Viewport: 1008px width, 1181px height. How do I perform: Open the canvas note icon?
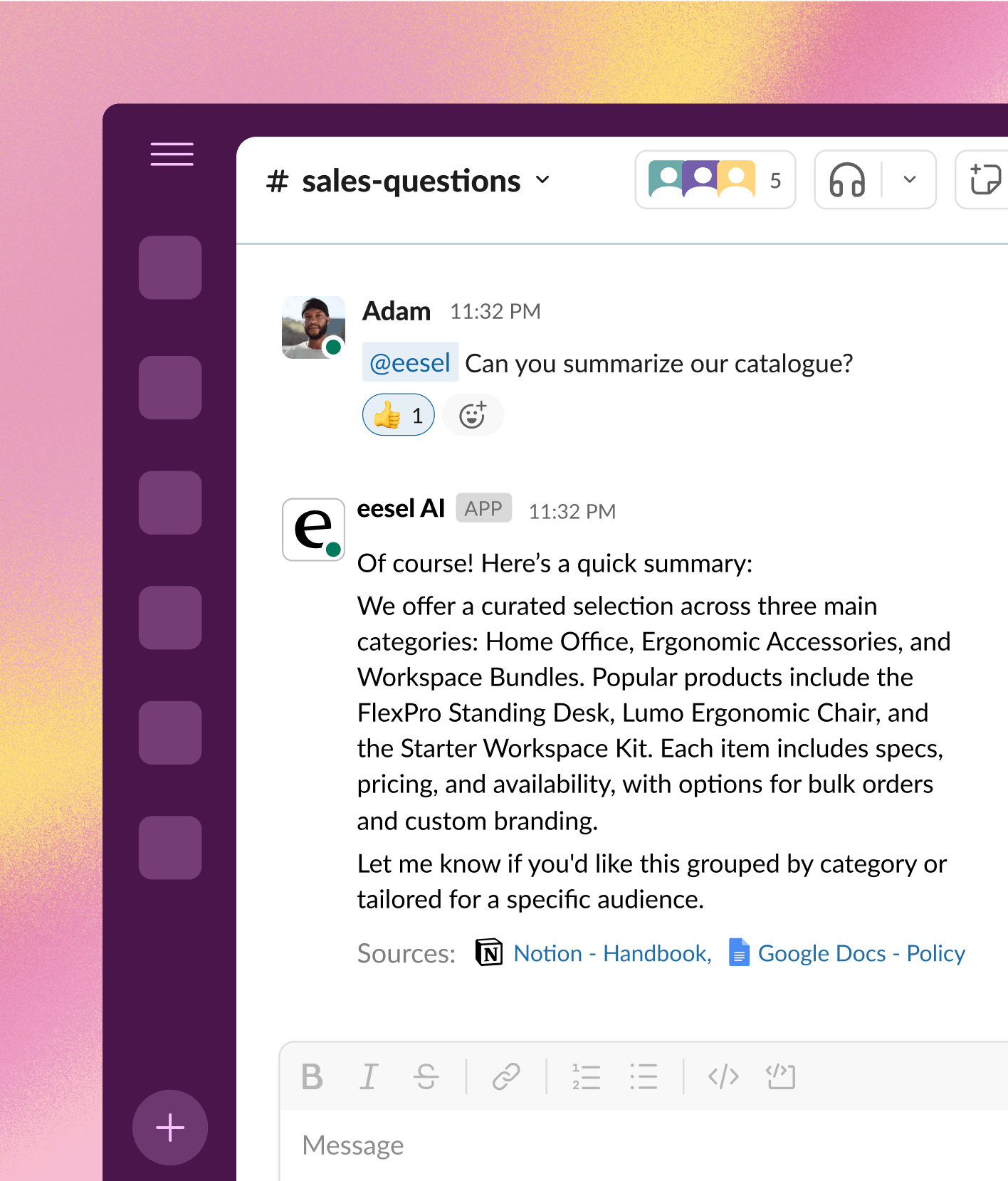click(985, 180)
